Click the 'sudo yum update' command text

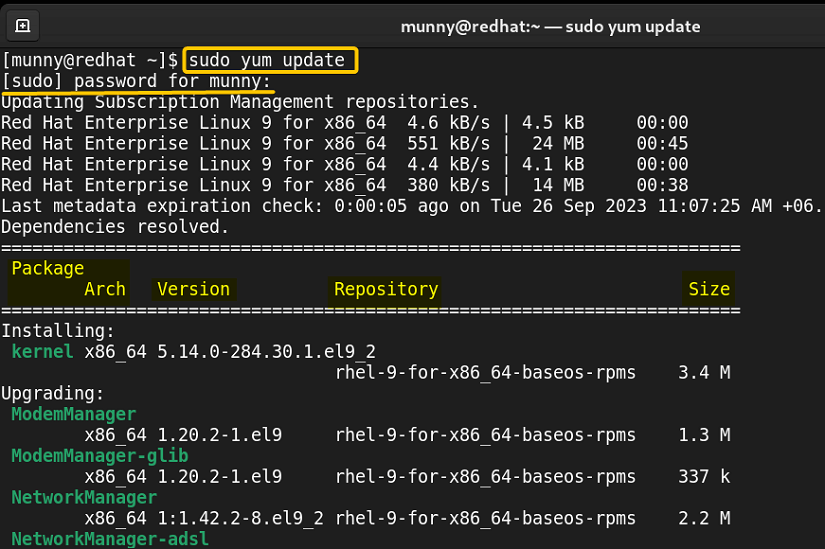pyautogui.click(x=267, y=61)
